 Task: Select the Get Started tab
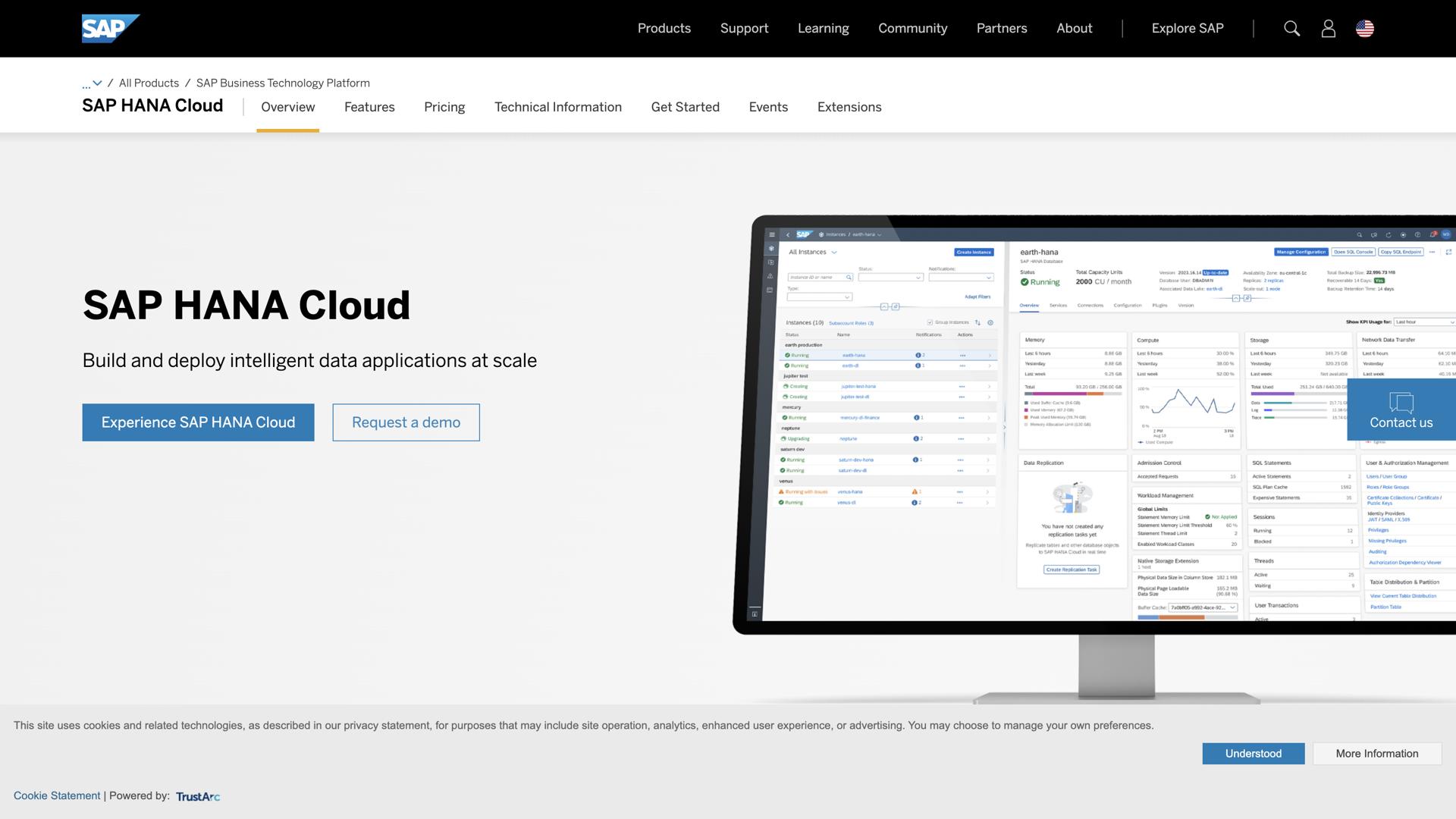point(685,107)
